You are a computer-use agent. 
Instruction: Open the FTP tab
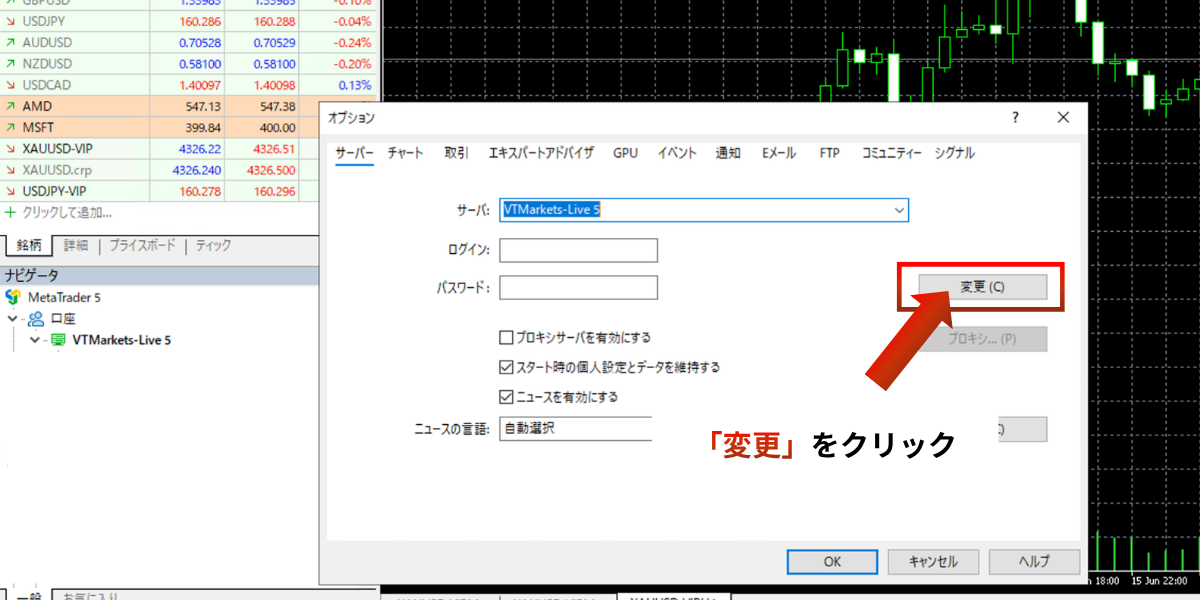829,153
